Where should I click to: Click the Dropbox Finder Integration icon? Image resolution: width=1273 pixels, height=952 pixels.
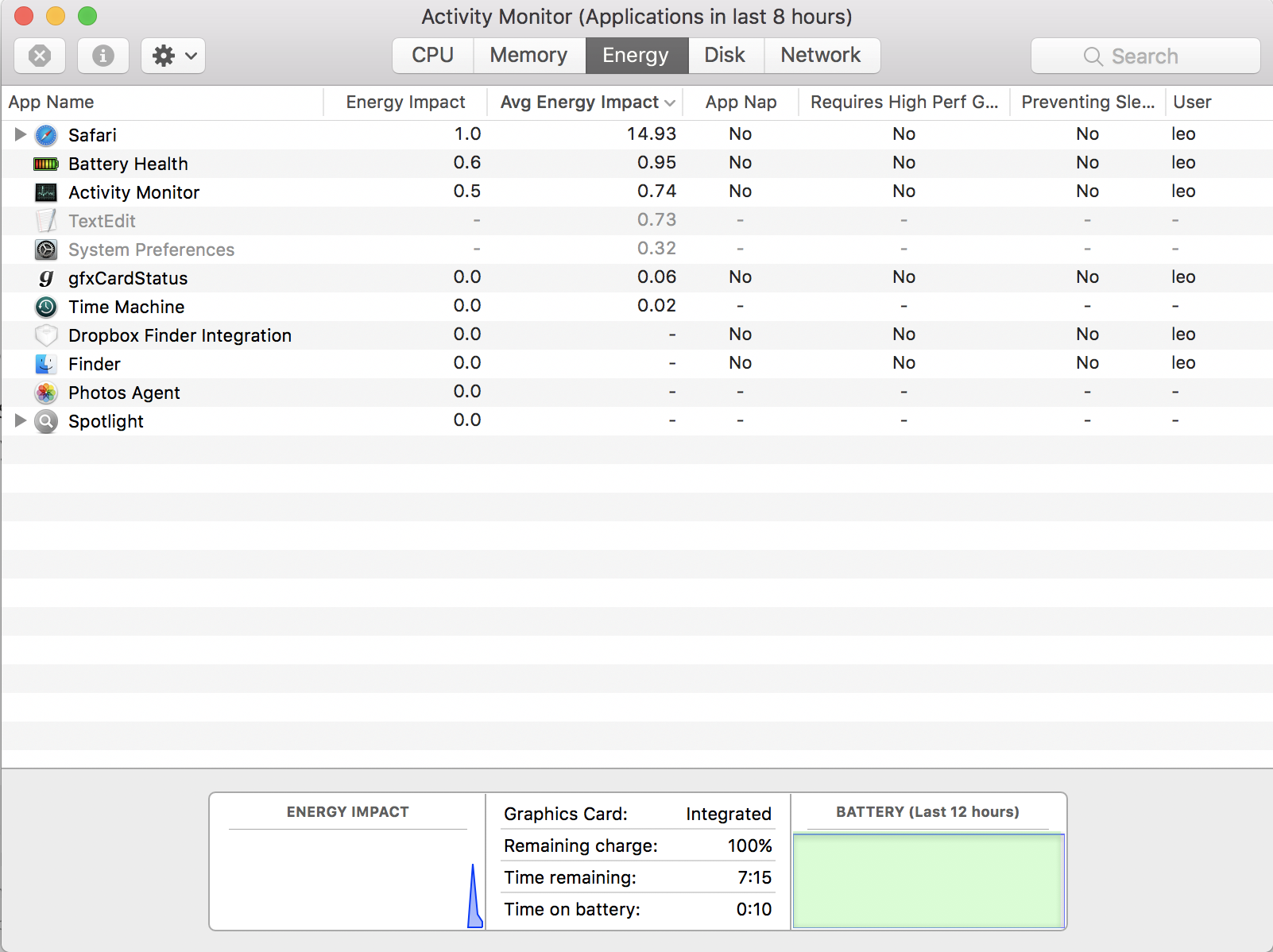pyautogui.click(x=46, y=335)
